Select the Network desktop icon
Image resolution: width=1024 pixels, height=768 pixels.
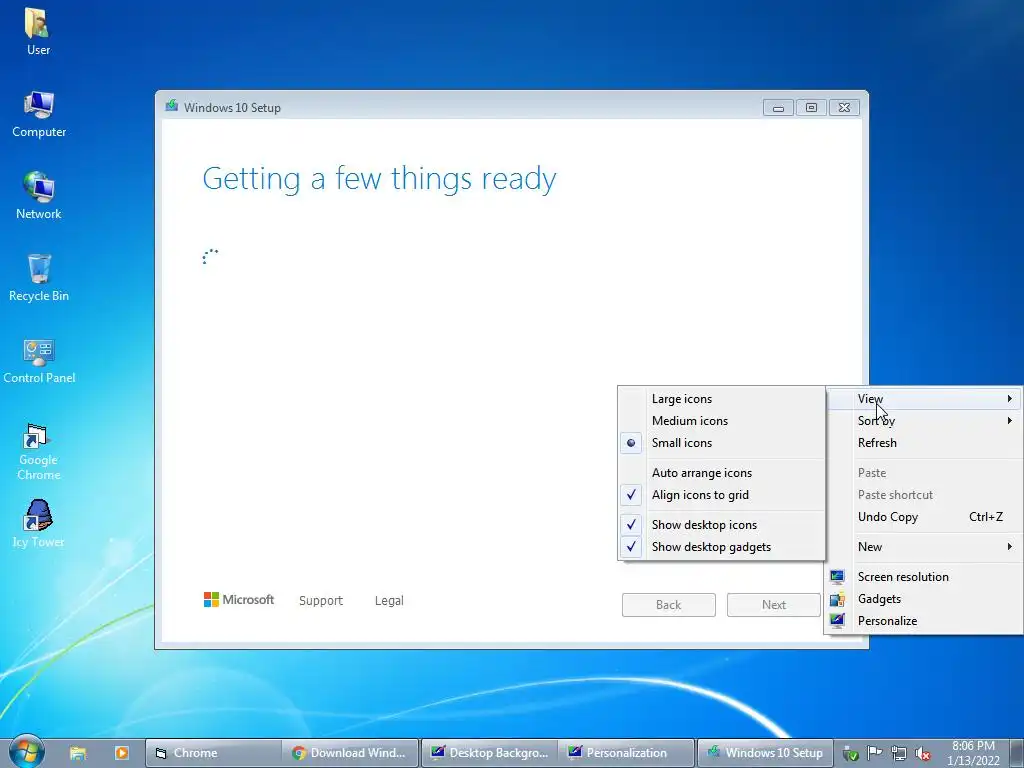(x=39, y=195)
